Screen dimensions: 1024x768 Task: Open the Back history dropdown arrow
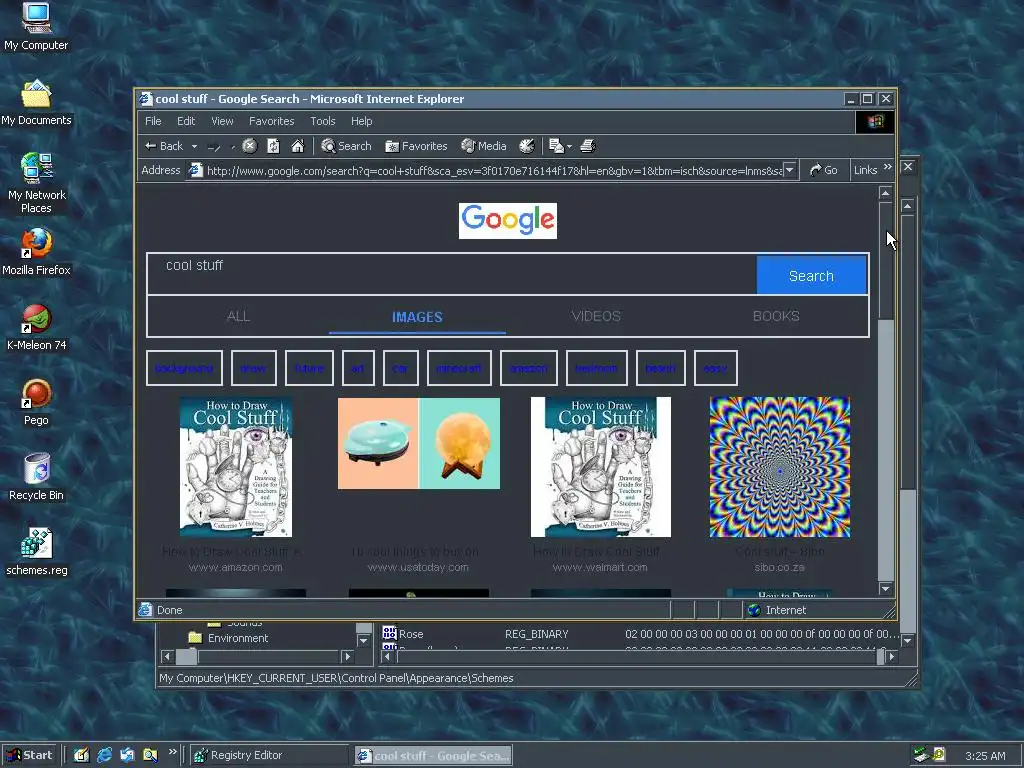coord(194,147)
